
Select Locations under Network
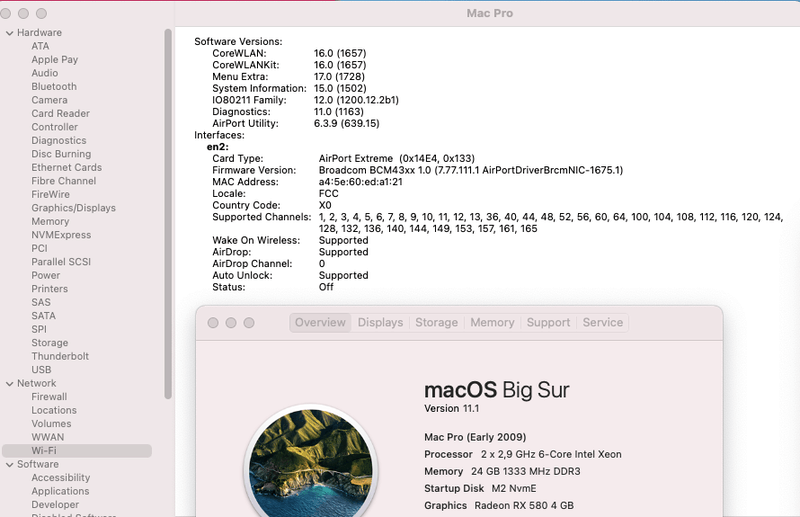54,410
